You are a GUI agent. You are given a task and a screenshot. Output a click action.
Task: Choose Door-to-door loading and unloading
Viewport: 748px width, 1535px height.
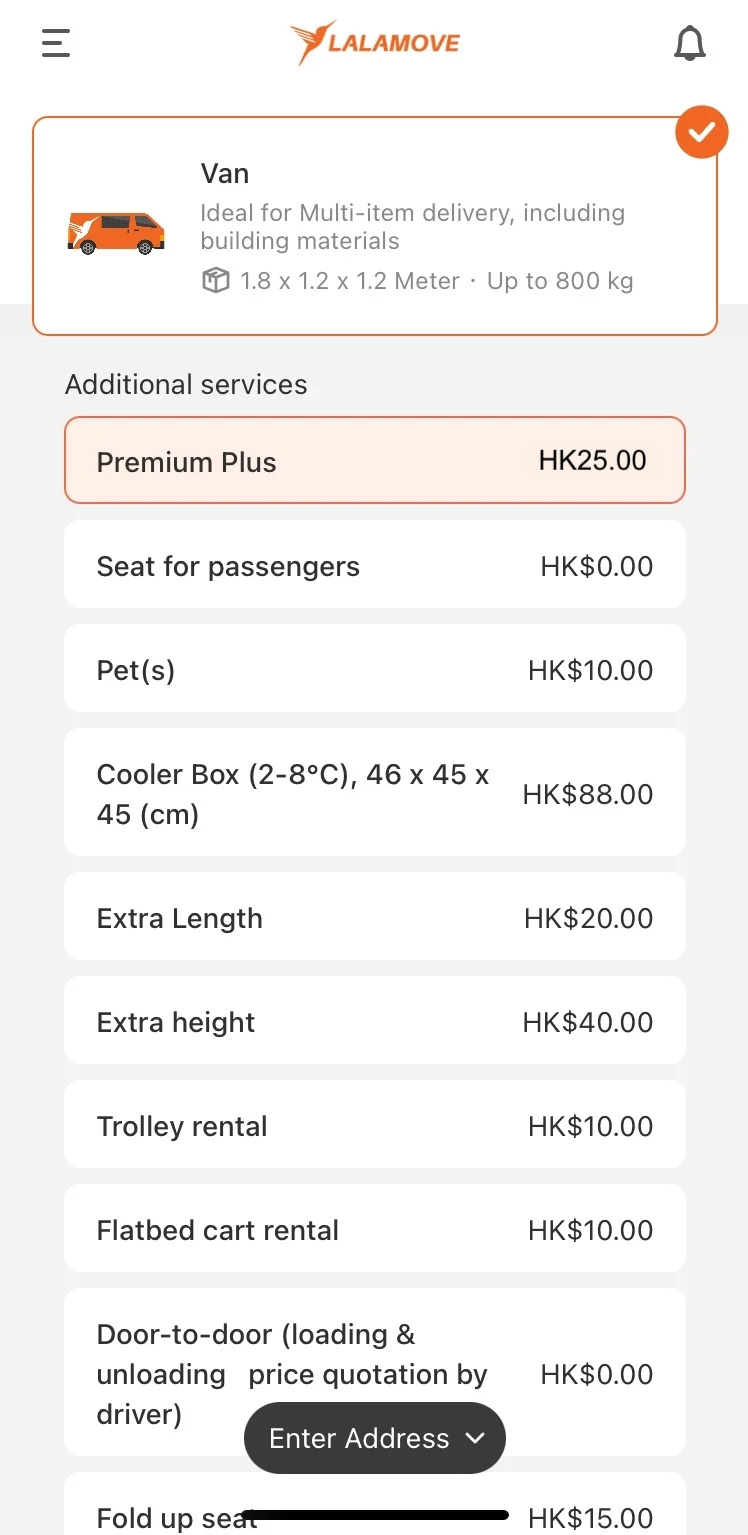click(x=375, y=1372)
